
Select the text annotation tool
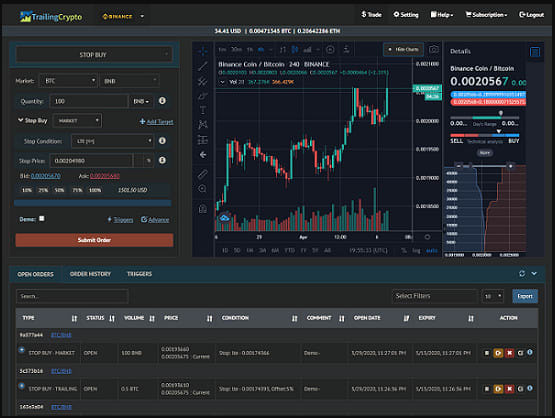[202, 110]
